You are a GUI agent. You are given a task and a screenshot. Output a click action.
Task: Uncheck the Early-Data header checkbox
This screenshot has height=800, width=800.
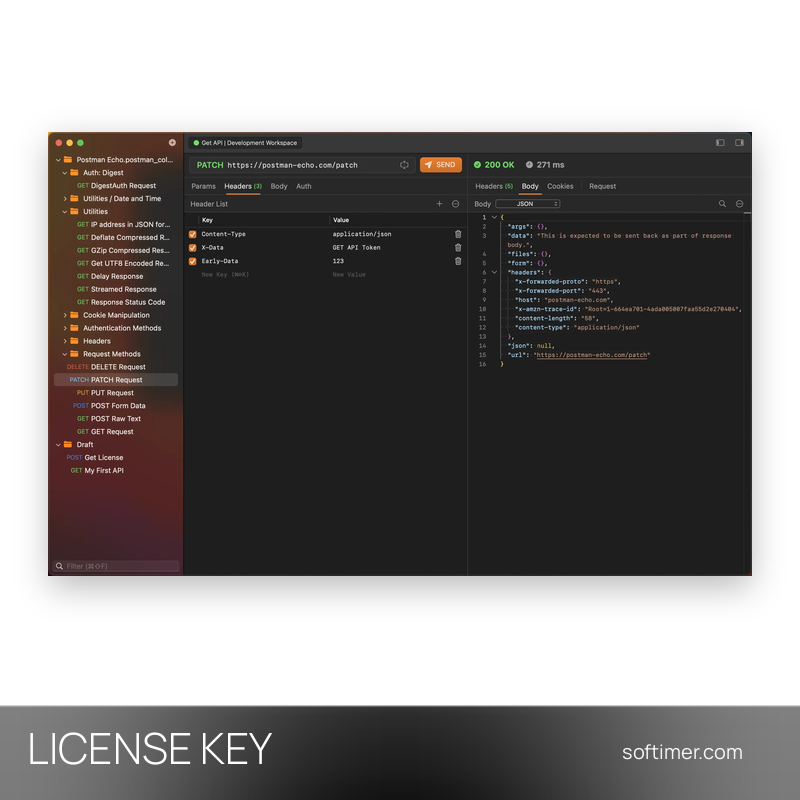point(193,261)
